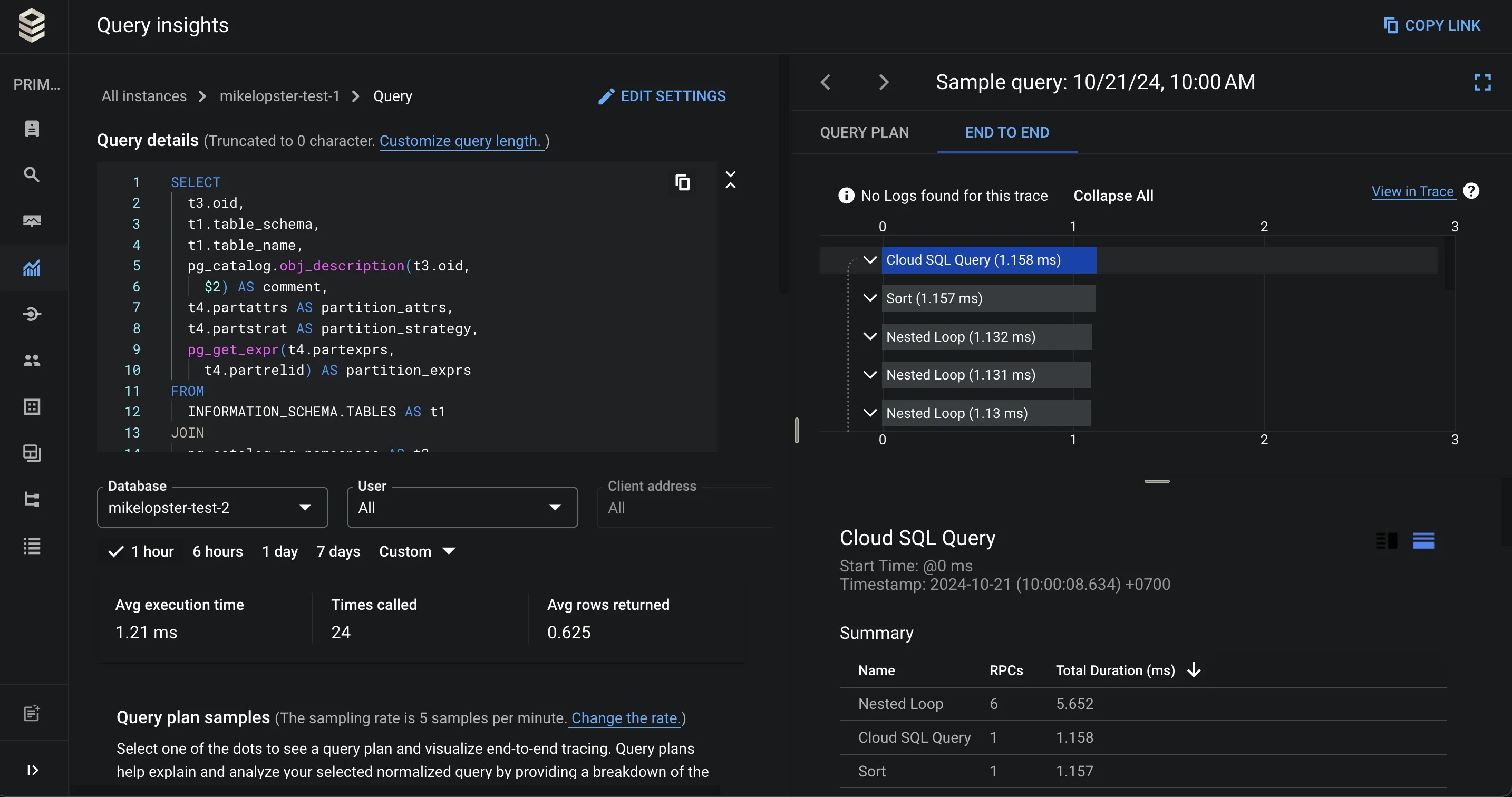Open the Connections sidebar icon

[32, 314]
